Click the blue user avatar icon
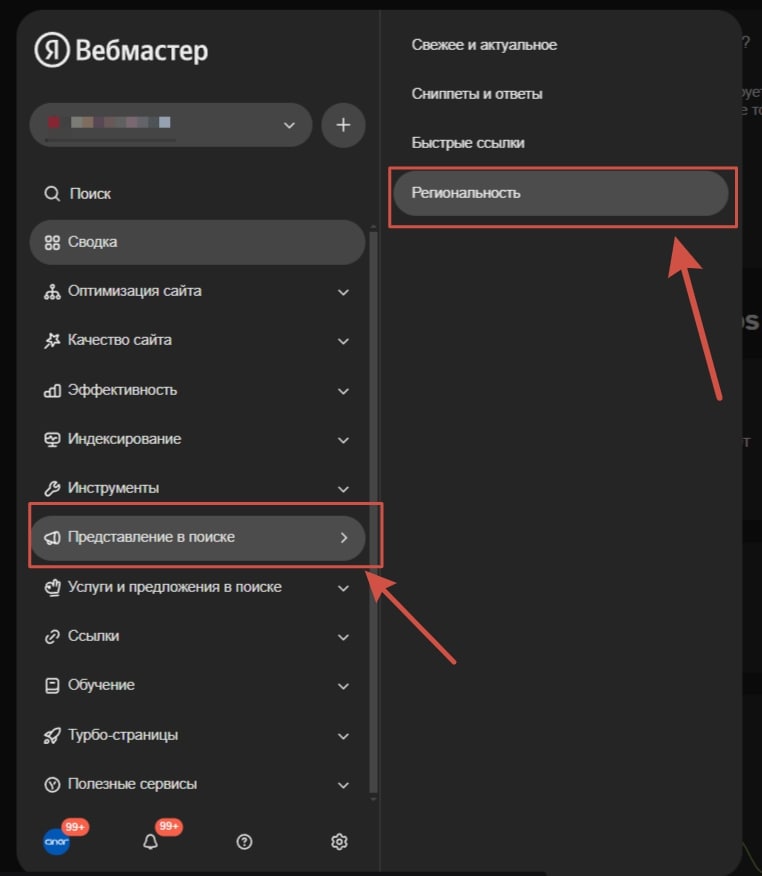 coord(56,841)
